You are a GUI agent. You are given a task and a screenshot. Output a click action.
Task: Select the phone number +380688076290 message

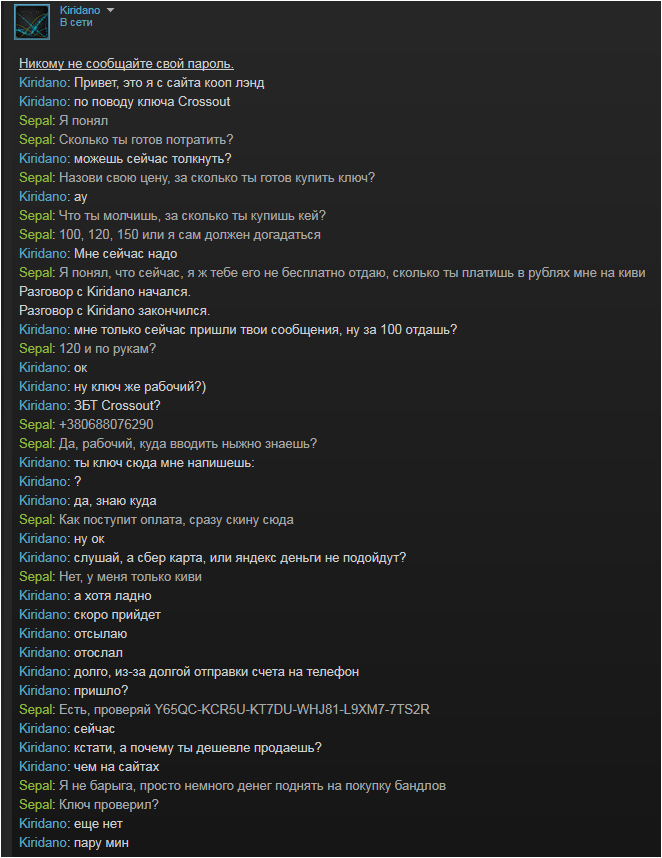(x=106, y=425)
